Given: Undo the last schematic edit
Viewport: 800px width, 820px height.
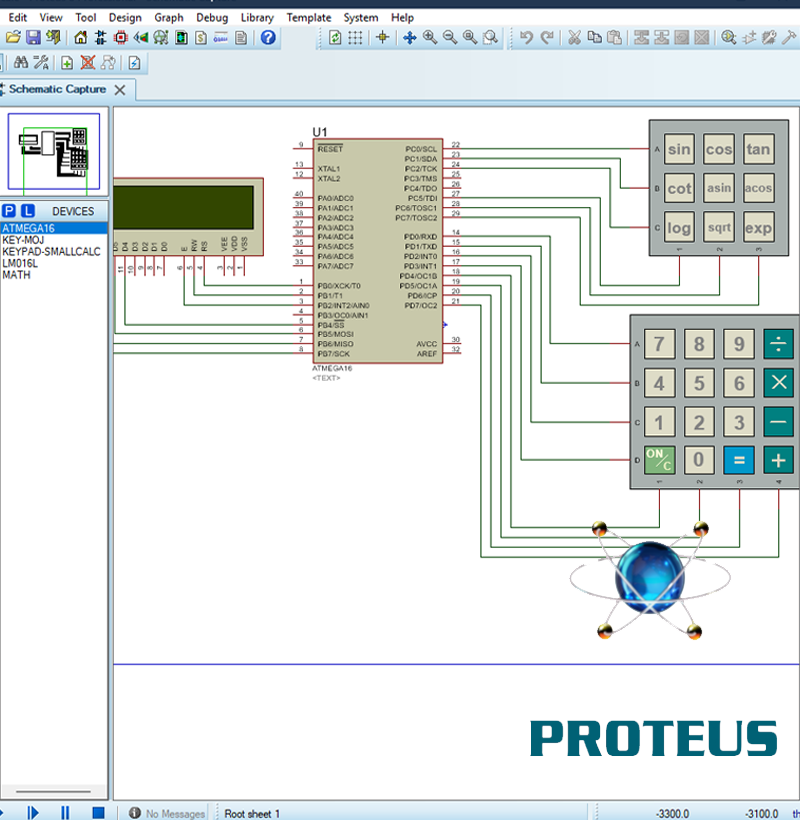Looking at the screenshot, I should pos(520,38).
